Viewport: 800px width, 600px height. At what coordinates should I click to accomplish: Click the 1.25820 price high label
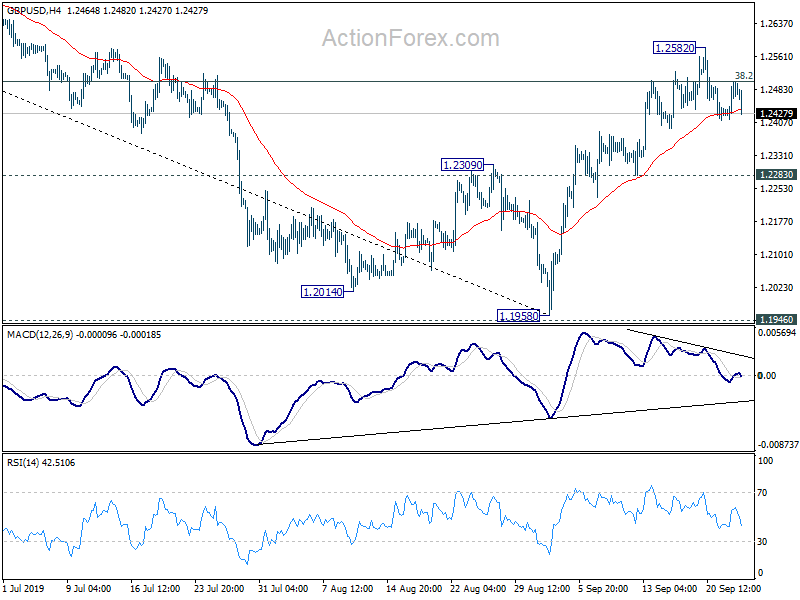(x=674, y=48)
